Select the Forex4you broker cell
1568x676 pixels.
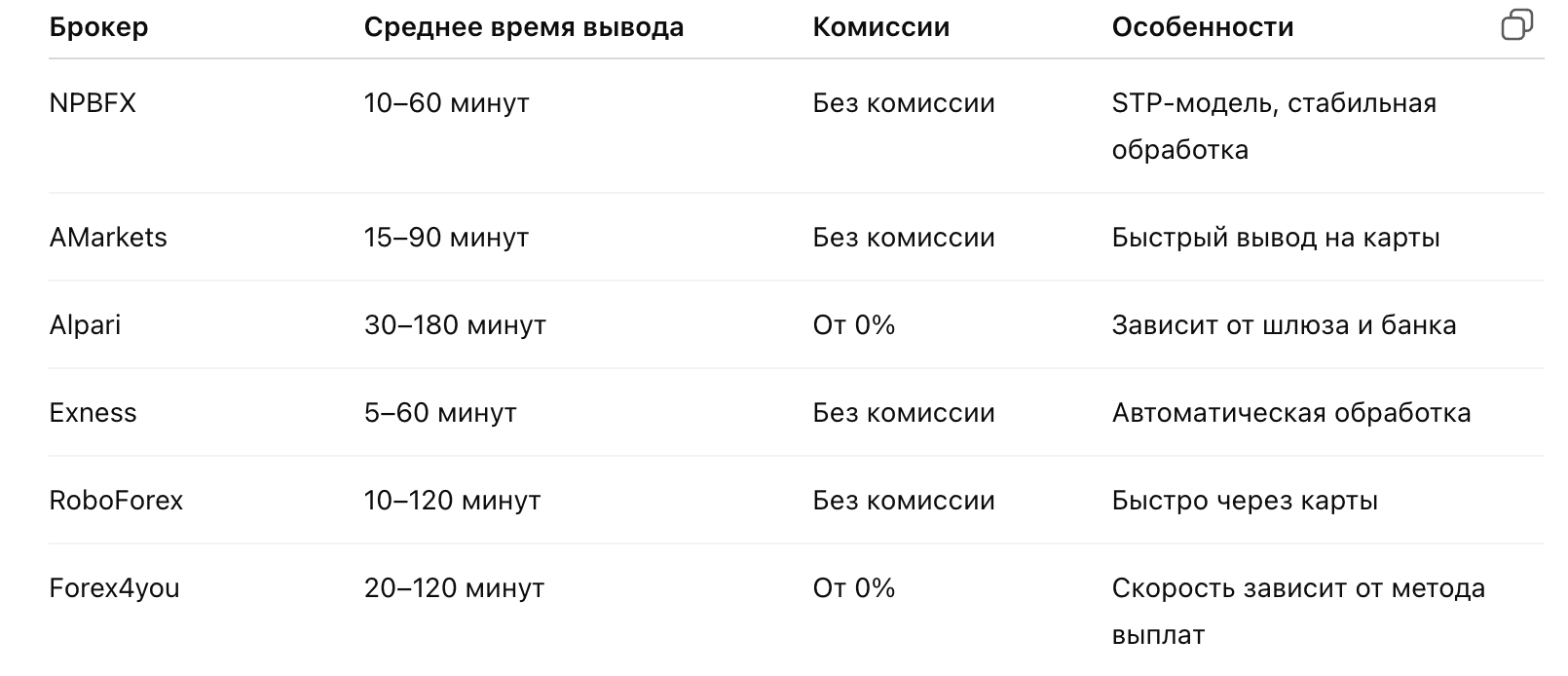pos(114,588)
